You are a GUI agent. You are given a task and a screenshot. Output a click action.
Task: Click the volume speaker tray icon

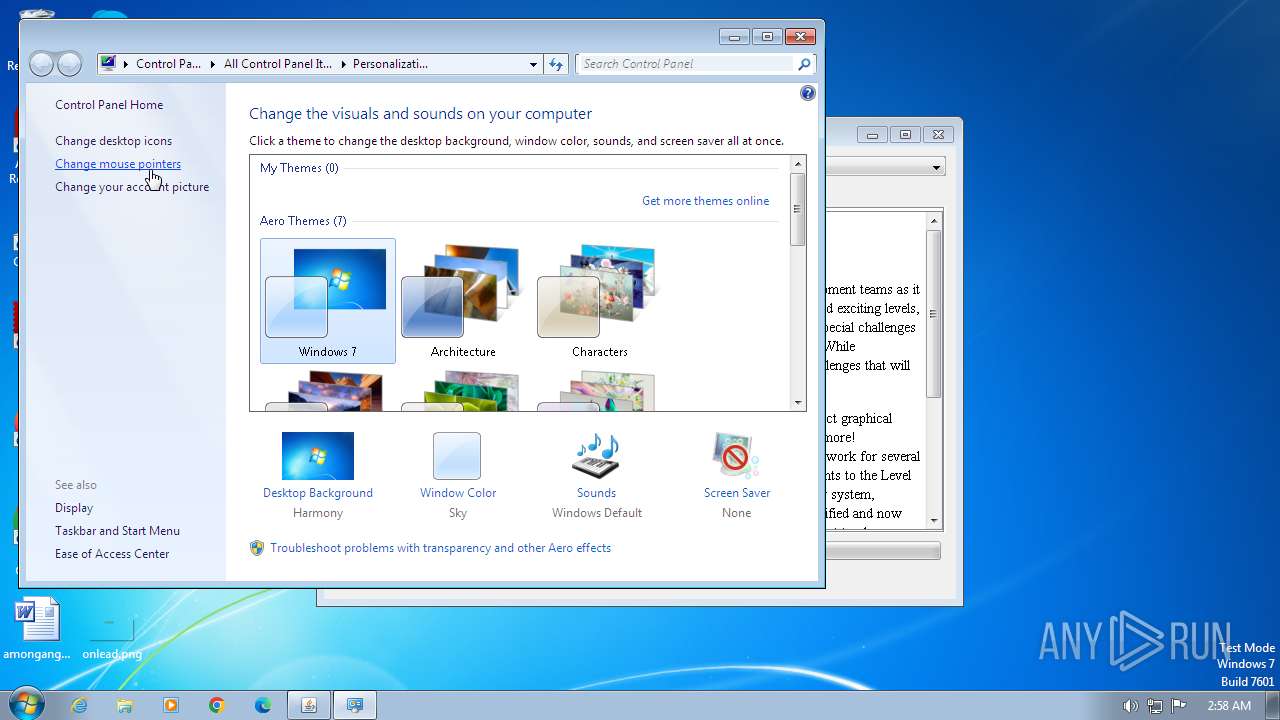(x=1130, y=706)
